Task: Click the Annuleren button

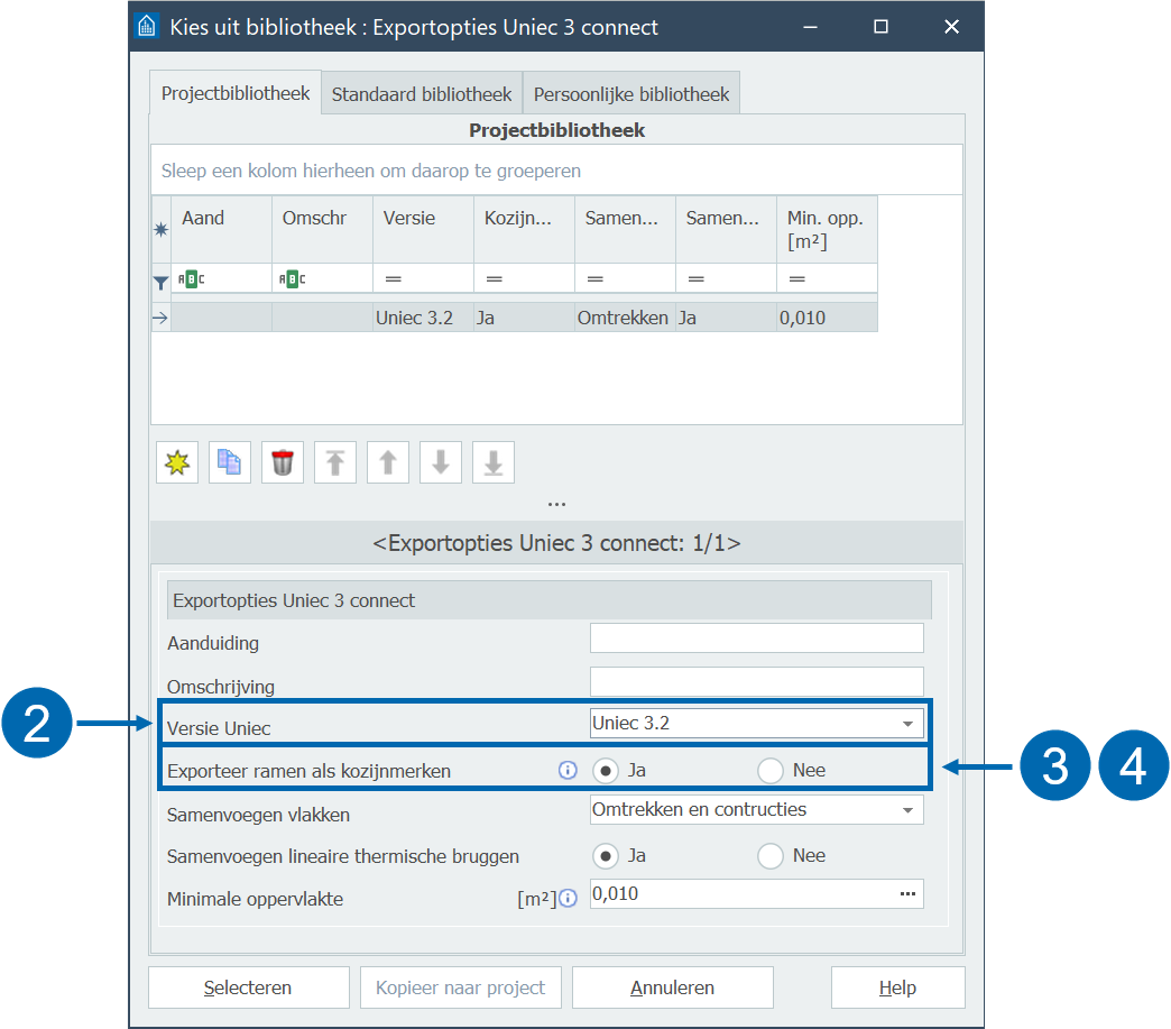Action: tap(672, 988)
